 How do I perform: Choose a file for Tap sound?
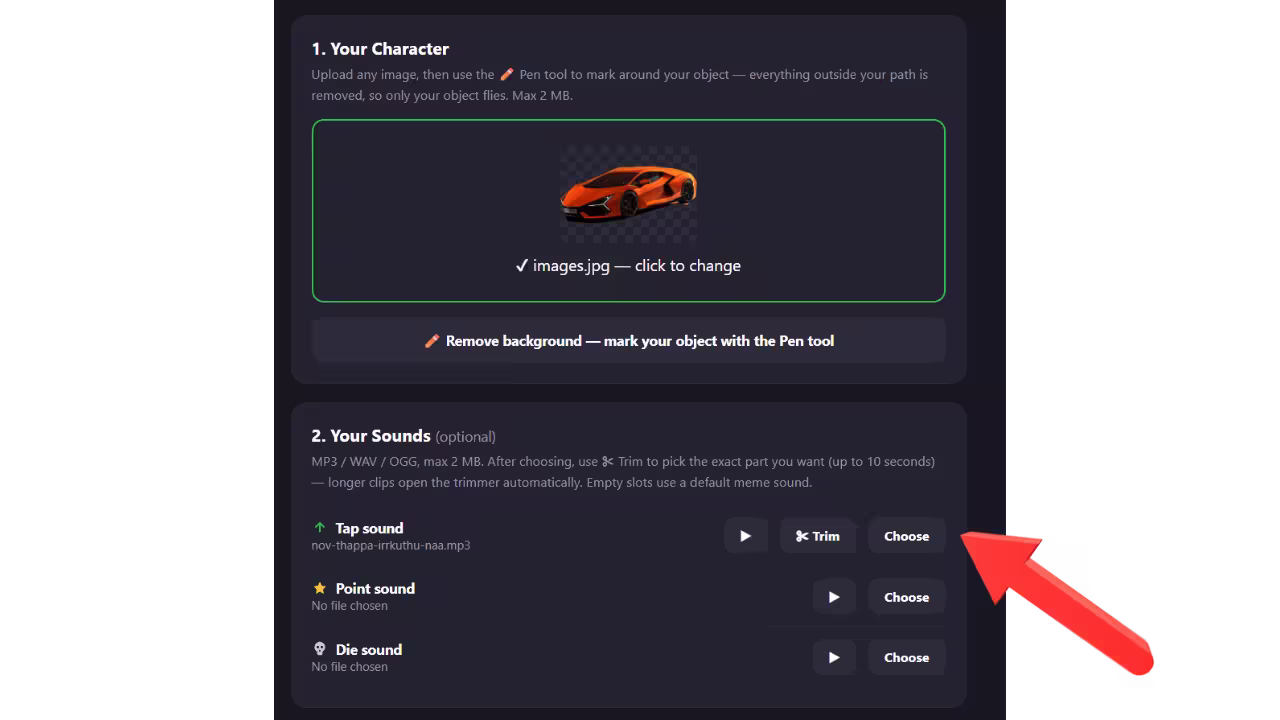click(x=906, y=536)
